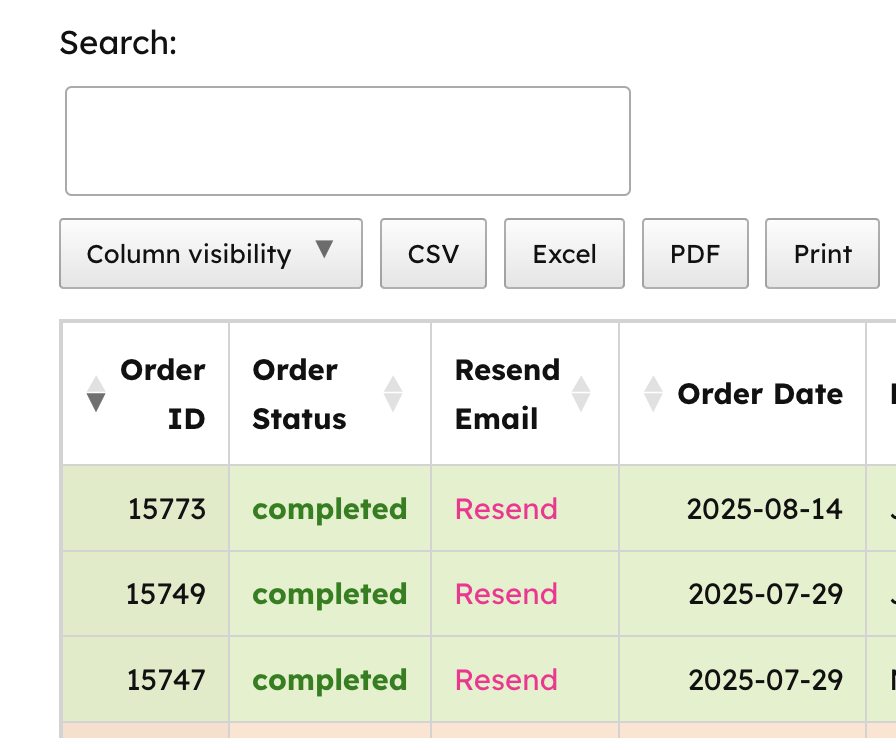This screenshot has height=738, width=896.
Task: Download the table as PDF
Action: click(x=695, y=254)
